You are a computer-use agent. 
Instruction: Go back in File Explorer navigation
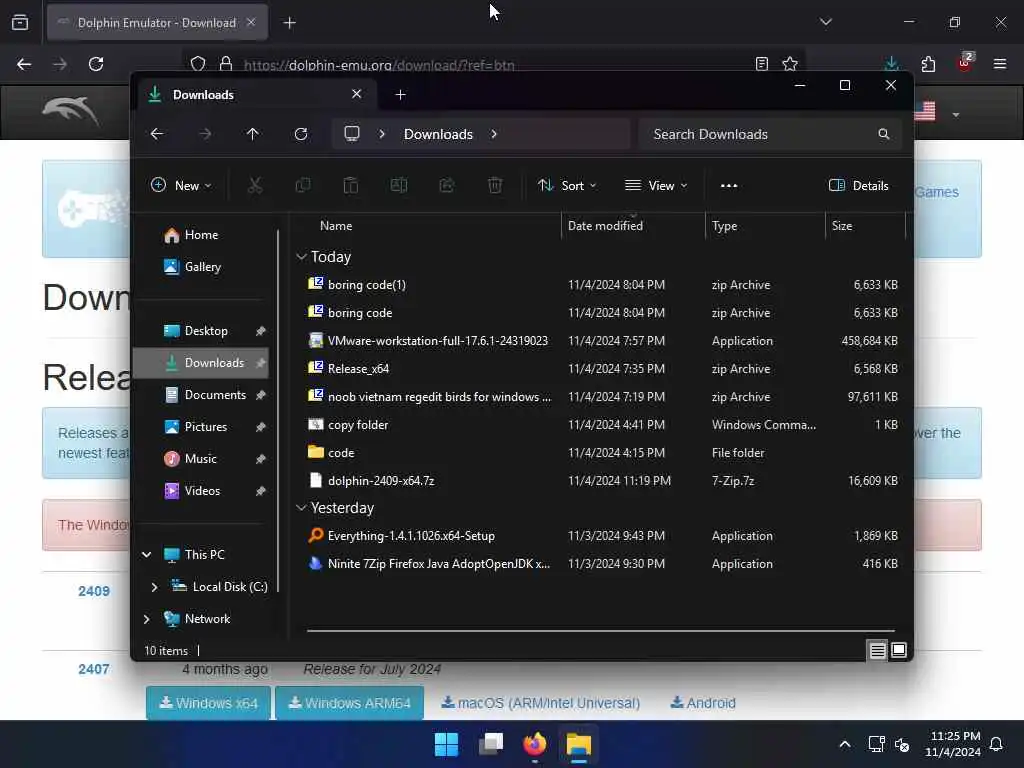tap(157, 134)
